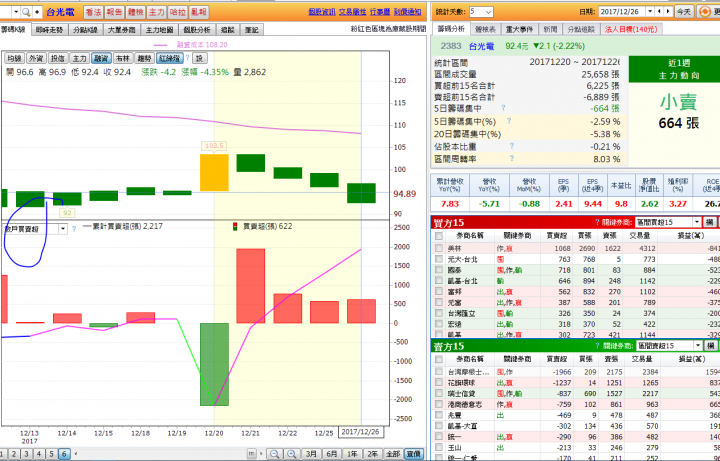The image size is (720, 461).
Task: Check the box for broker 台灣匯立
Action: 439,313
